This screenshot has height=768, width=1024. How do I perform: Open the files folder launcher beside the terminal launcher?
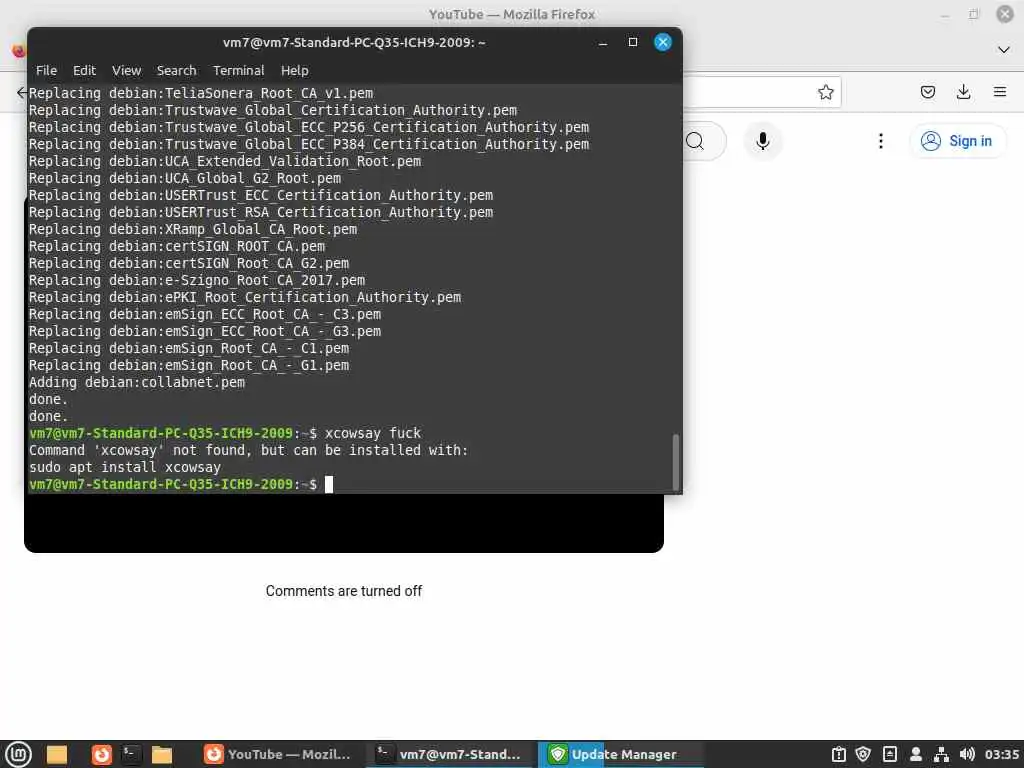point(161,754)
